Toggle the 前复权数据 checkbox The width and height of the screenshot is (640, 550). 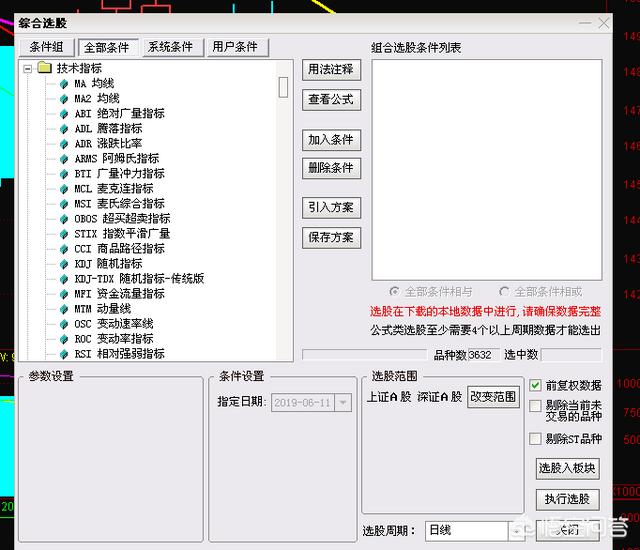coord(536,385)
